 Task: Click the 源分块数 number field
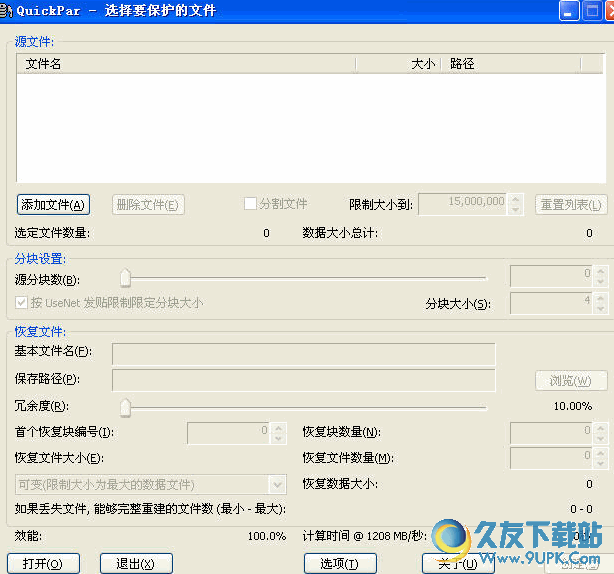click(x=551, y=276)
